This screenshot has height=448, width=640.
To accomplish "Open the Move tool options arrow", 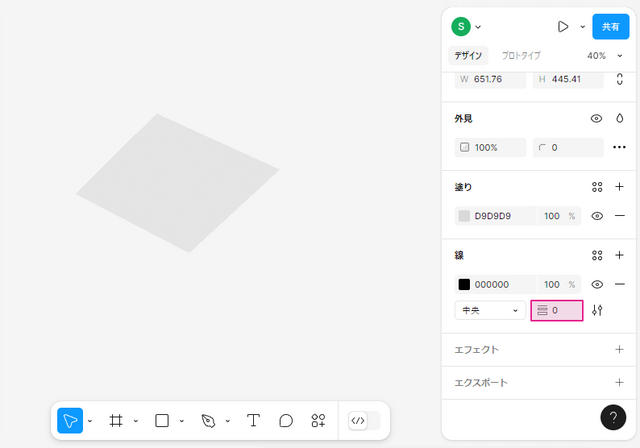I will 90,421.
